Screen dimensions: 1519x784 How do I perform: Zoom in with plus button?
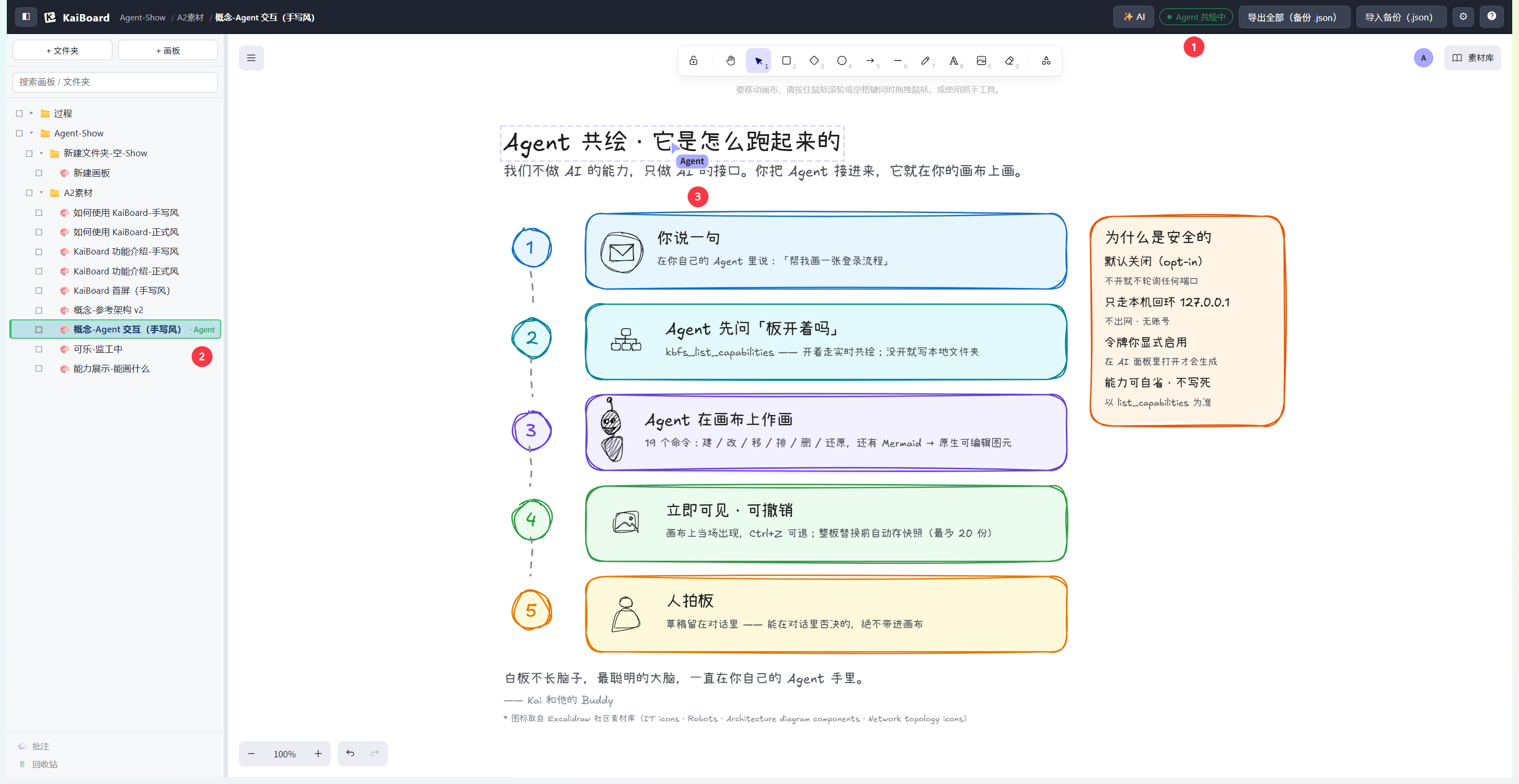pyautogui.click(x=318, y=753)
